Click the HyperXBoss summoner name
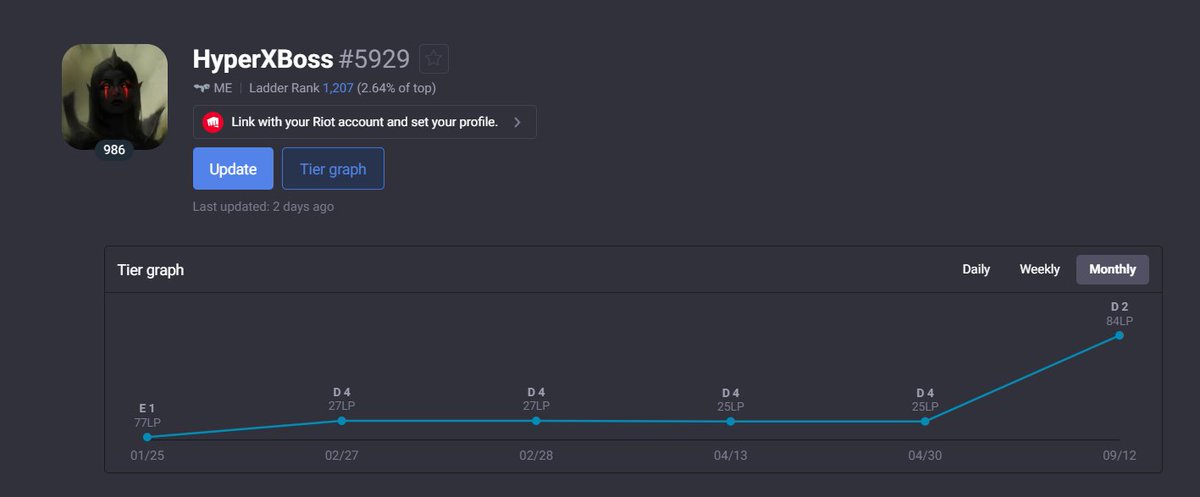The image size is (1200, 497). [263, 58]
